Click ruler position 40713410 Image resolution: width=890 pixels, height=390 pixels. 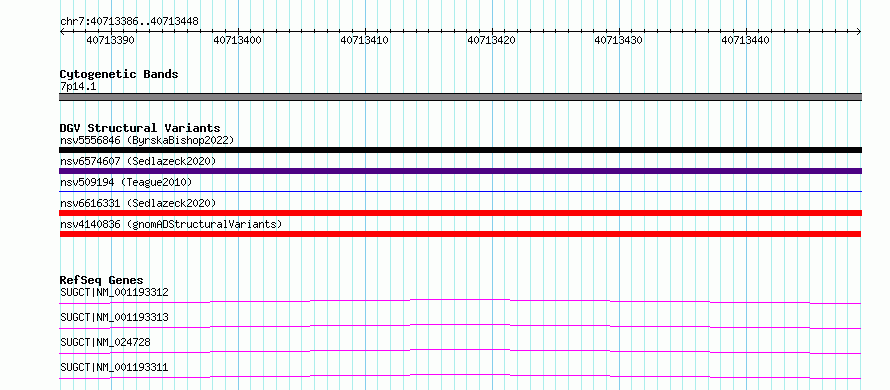pyautogui.click(x=364, y=40)
